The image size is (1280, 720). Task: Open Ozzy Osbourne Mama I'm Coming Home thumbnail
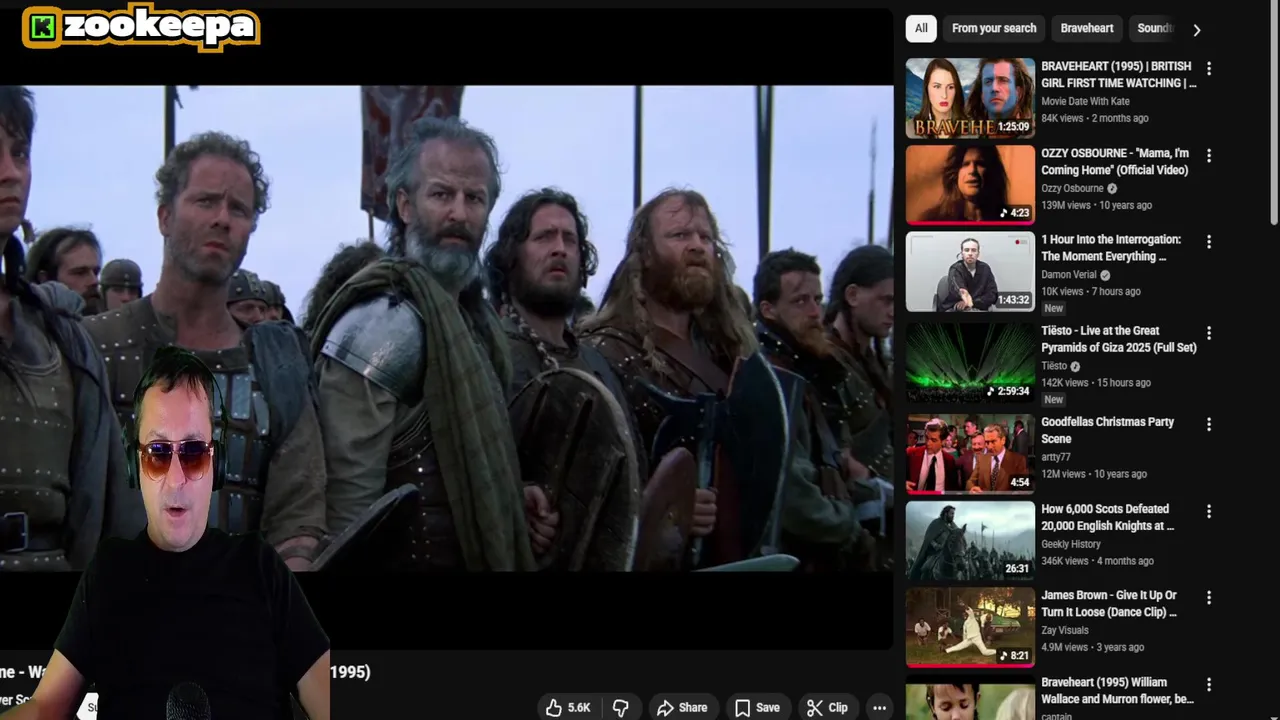click(x=970, y=184)
